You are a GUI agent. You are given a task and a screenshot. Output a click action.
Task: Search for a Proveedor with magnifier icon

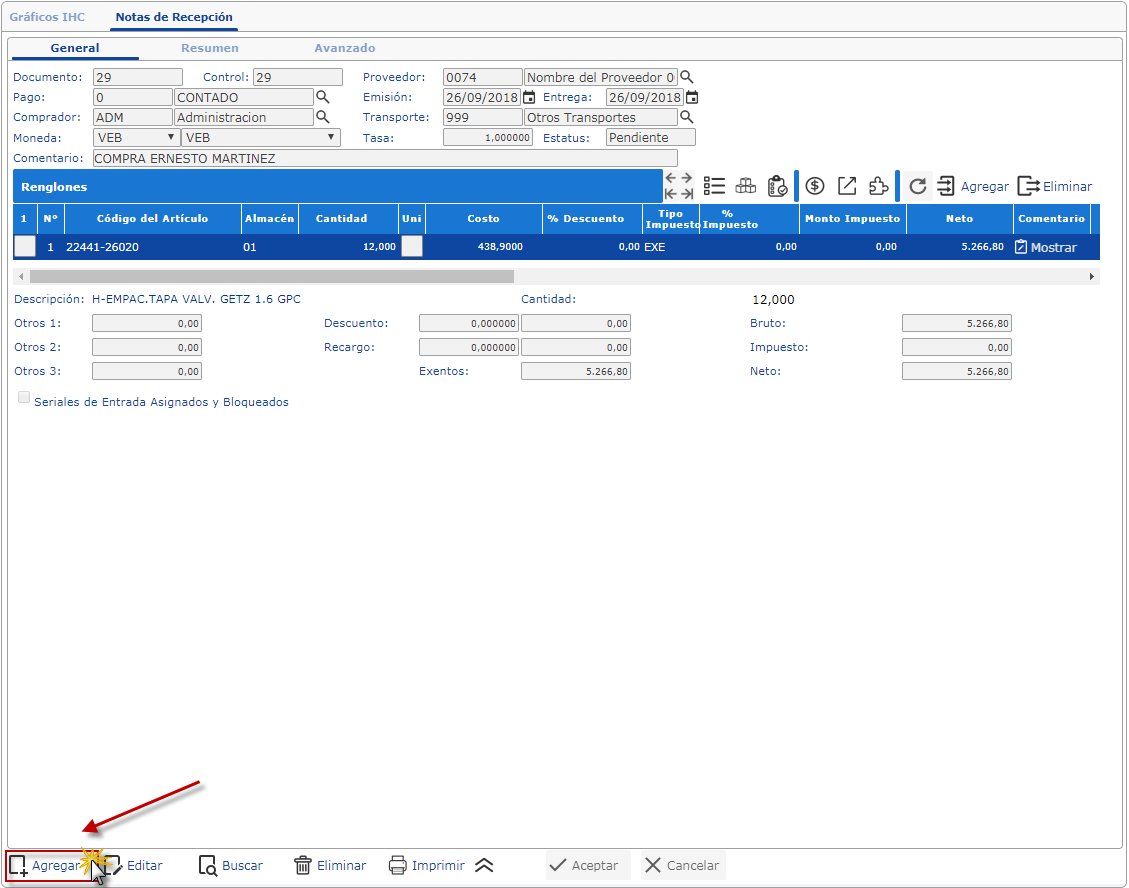686,77
